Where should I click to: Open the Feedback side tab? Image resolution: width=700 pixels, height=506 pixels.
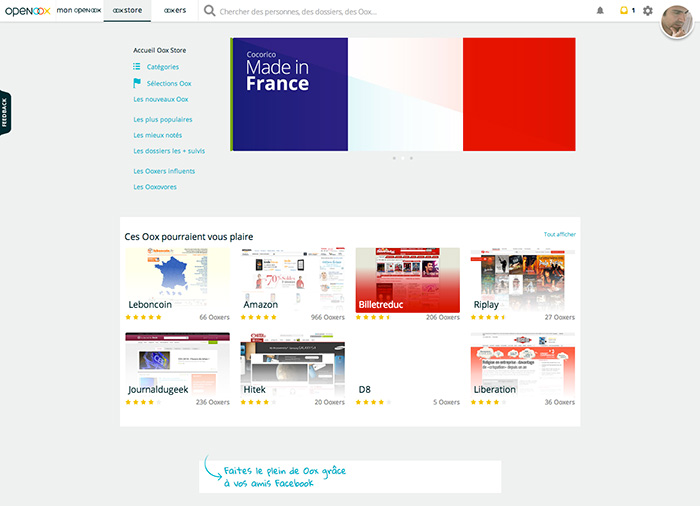tap(5, 113)
